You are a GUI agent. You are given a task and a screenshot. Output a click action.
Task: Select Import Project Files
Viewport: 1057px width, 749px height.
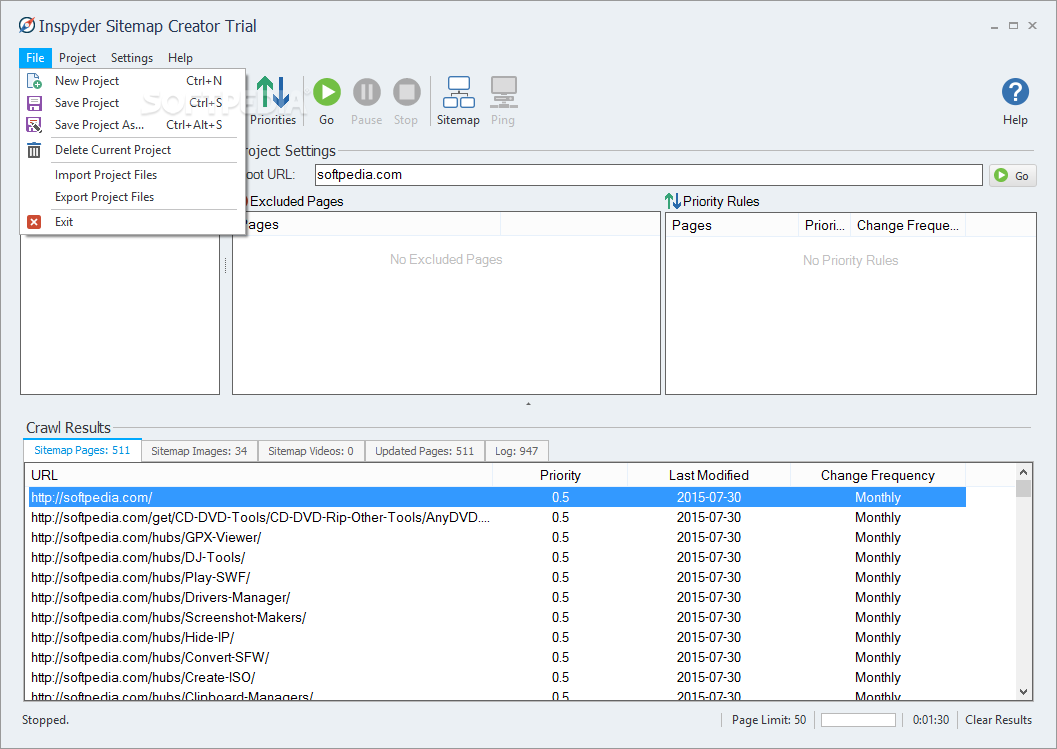(x=132, y=175)
